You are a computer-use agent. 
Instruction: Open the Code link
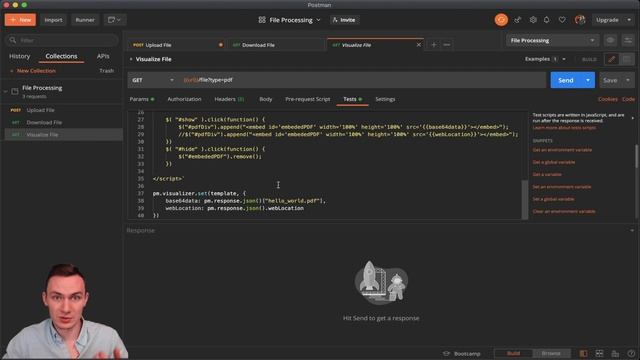(x=628, y=99)
